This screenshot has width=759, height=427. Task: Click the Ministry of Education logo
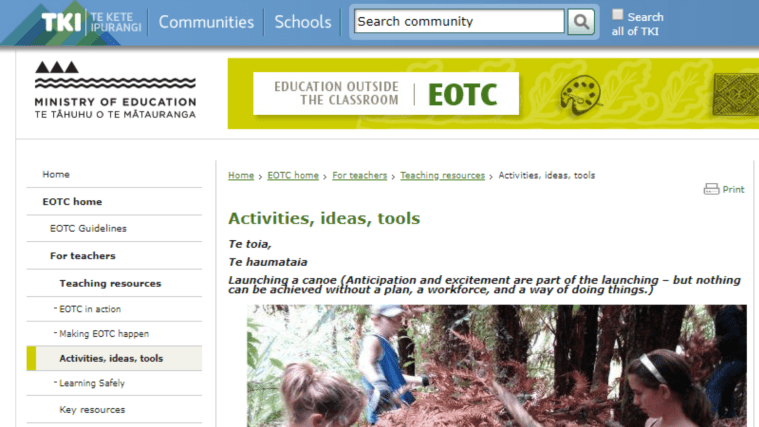coord(115,91)
